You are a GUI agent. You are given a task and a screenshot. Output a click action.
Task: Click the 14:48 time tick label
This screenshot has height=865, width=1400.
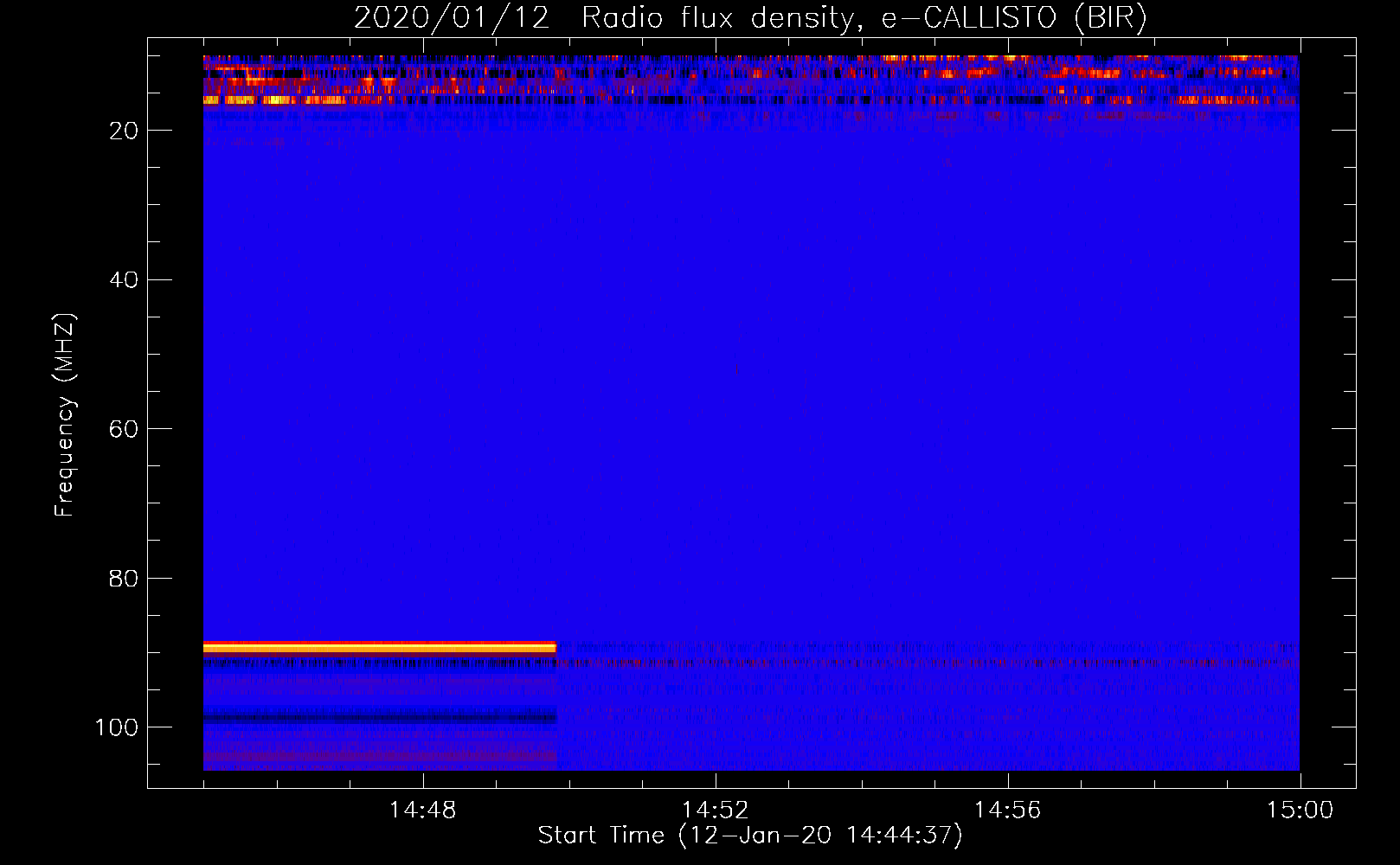click(422, 811)
